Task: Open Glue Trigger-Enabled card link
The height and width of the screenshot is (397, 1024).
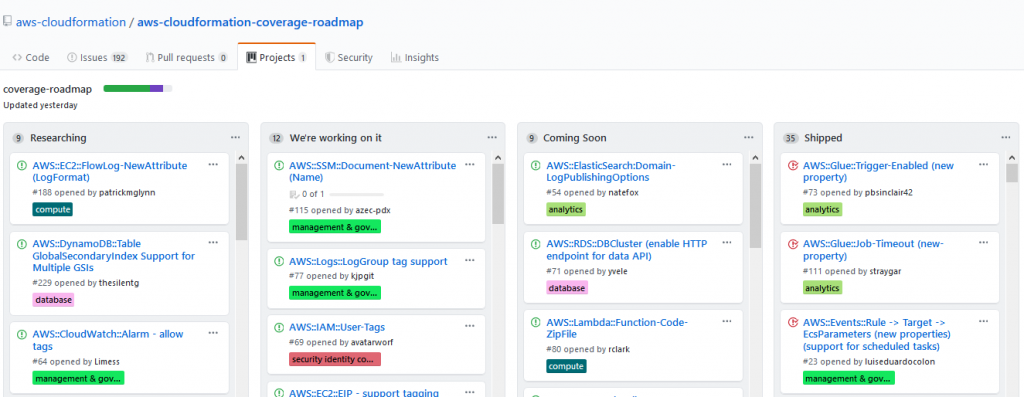Action: (x=878, y=171)
